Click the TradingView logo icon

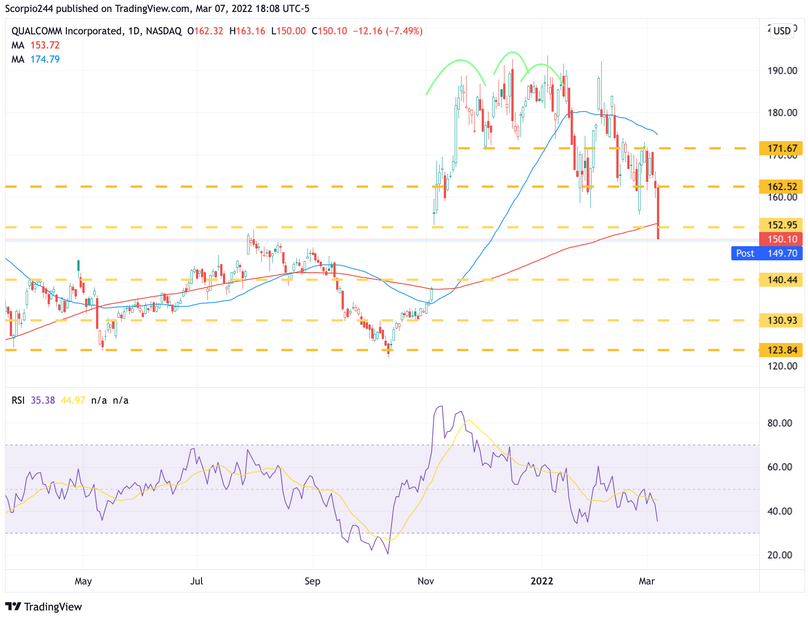coord(13,606)
